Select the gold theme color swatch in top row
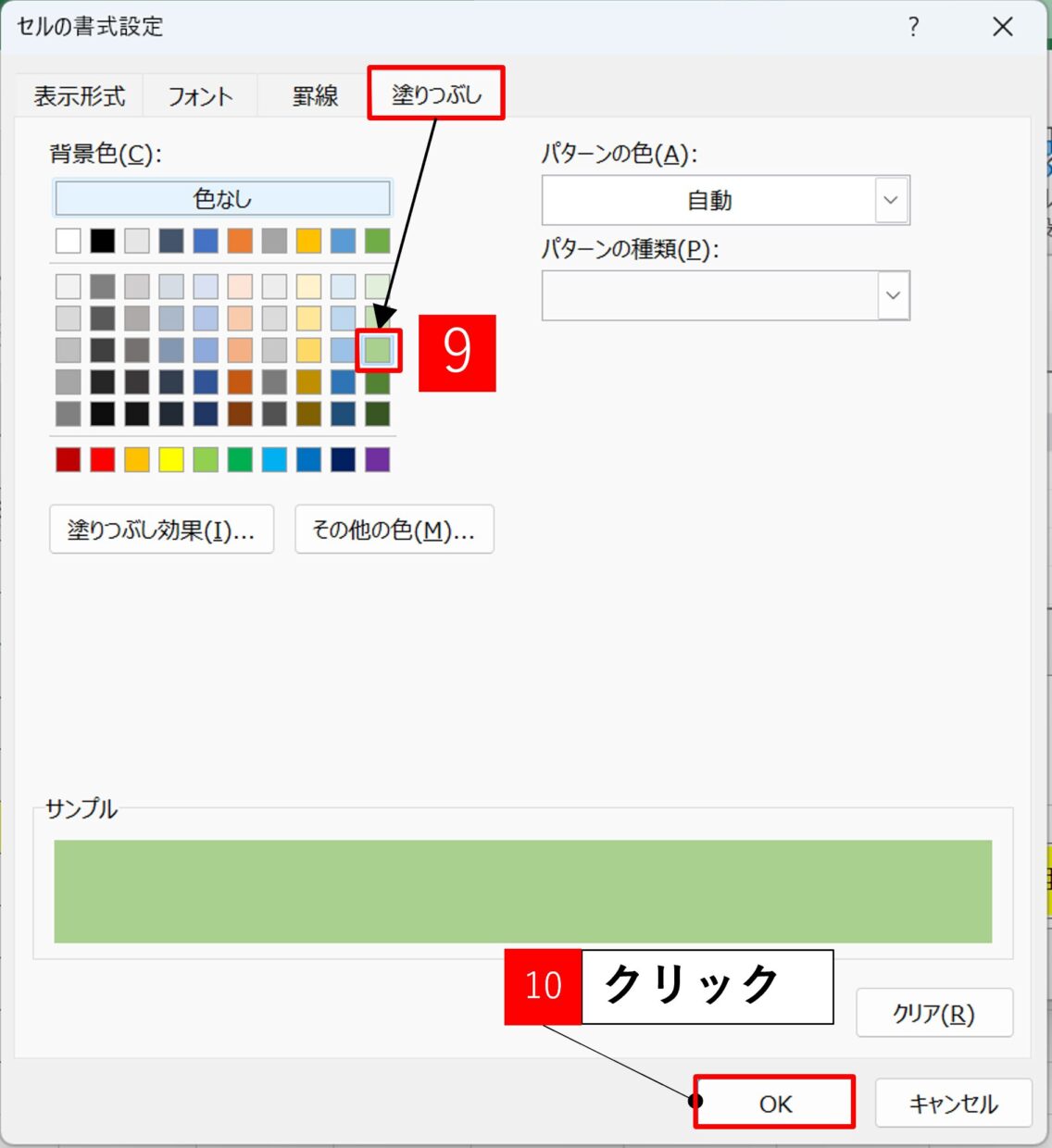1052x1148 pixels. pos(308,241)
